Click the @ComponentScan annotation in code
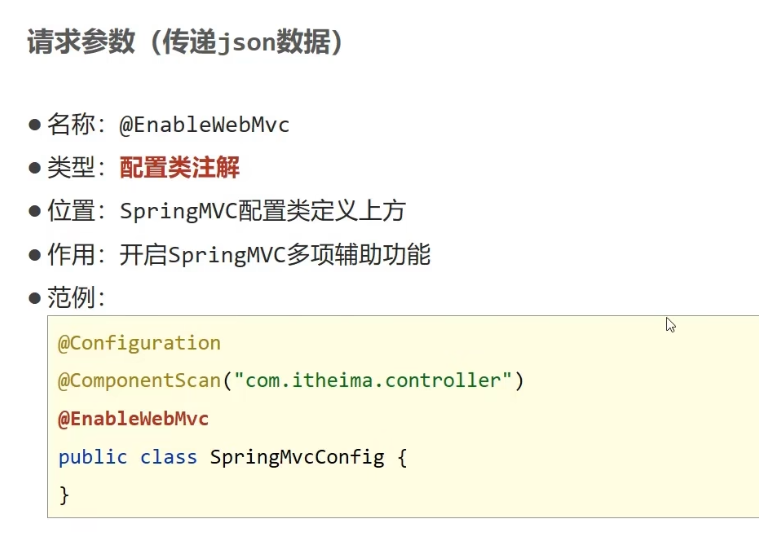The width and height of the screenshot is (759, 538). click(x=139, y=381)
